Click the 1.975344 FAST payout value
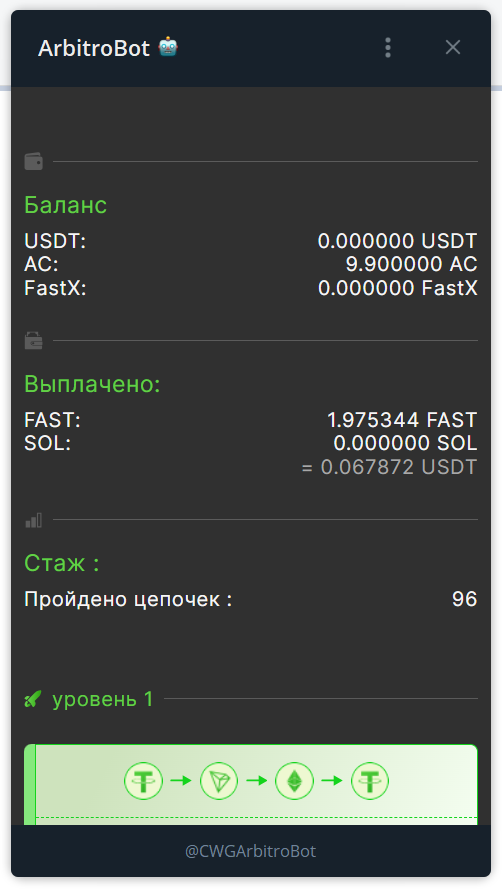The width and height of the screenshot is (502, 889). point(402,420)
